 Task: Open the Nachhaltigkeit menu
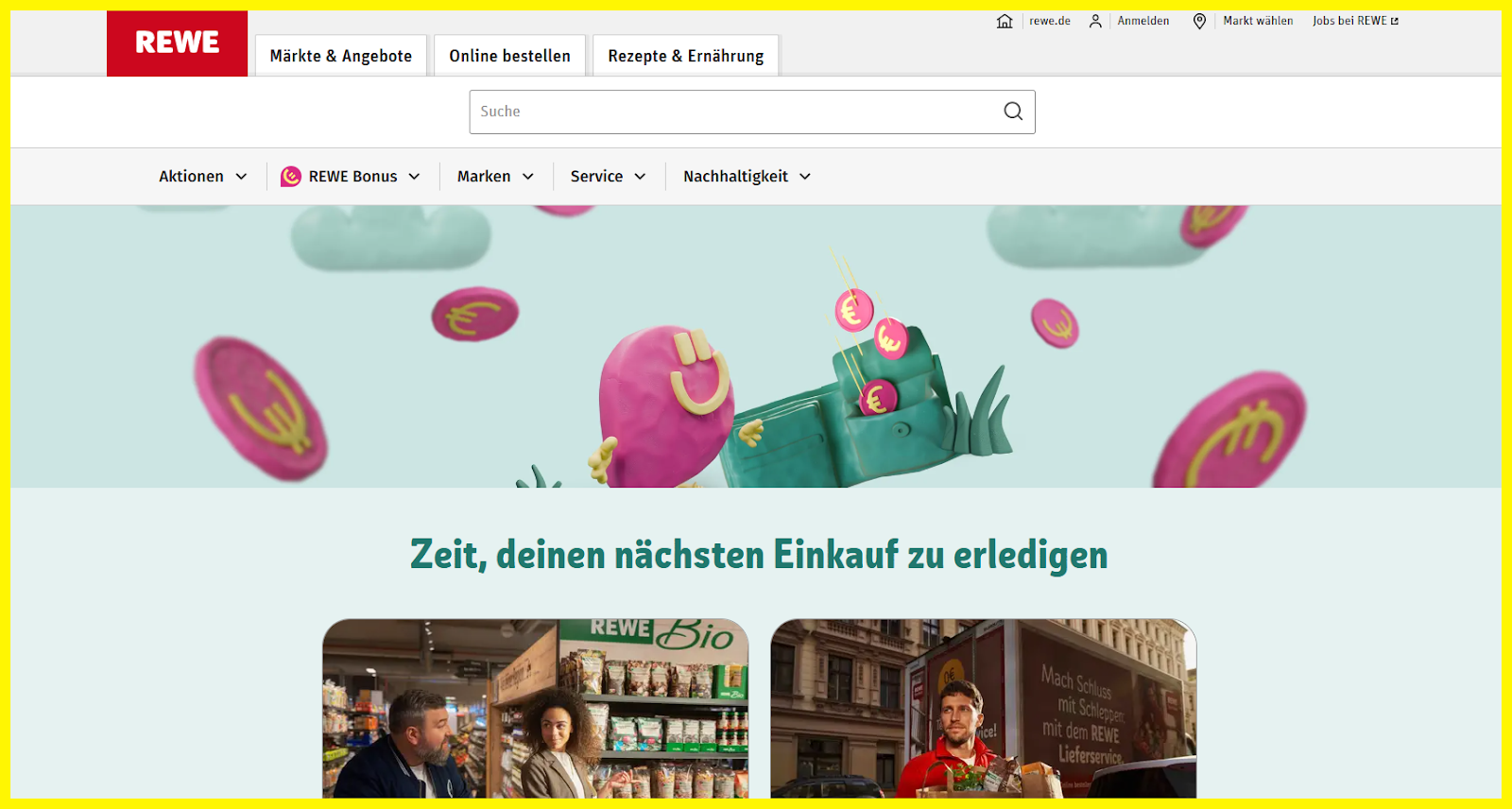pos(735,177)
